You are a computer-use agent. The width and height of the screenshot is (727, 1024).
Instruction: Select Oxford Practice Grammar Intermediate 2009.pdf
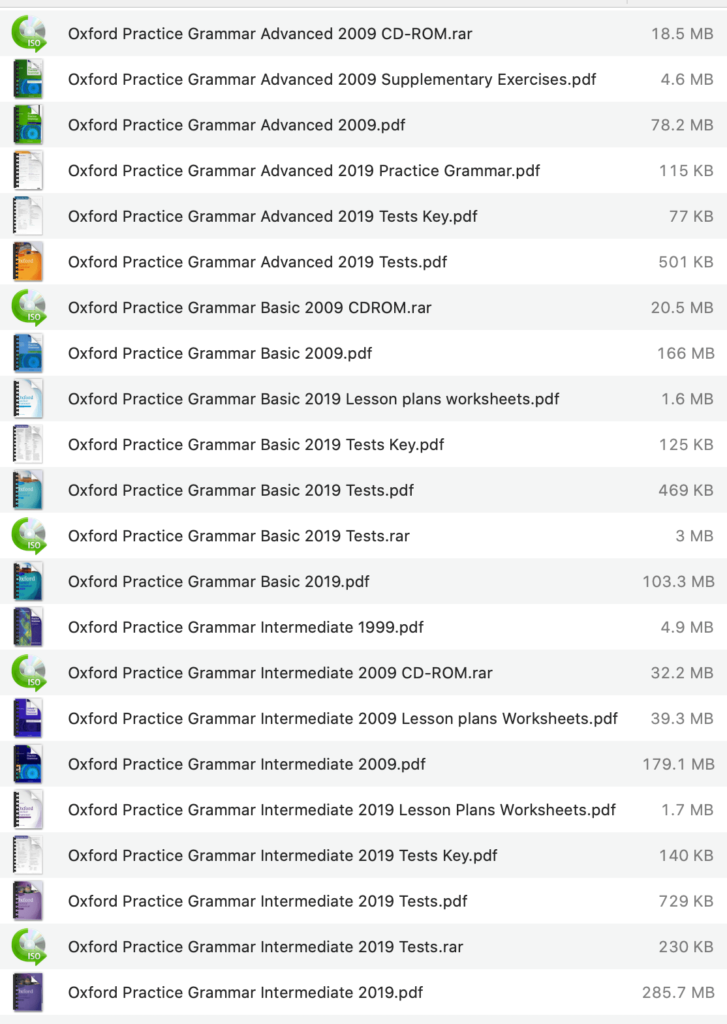point(363,764)
